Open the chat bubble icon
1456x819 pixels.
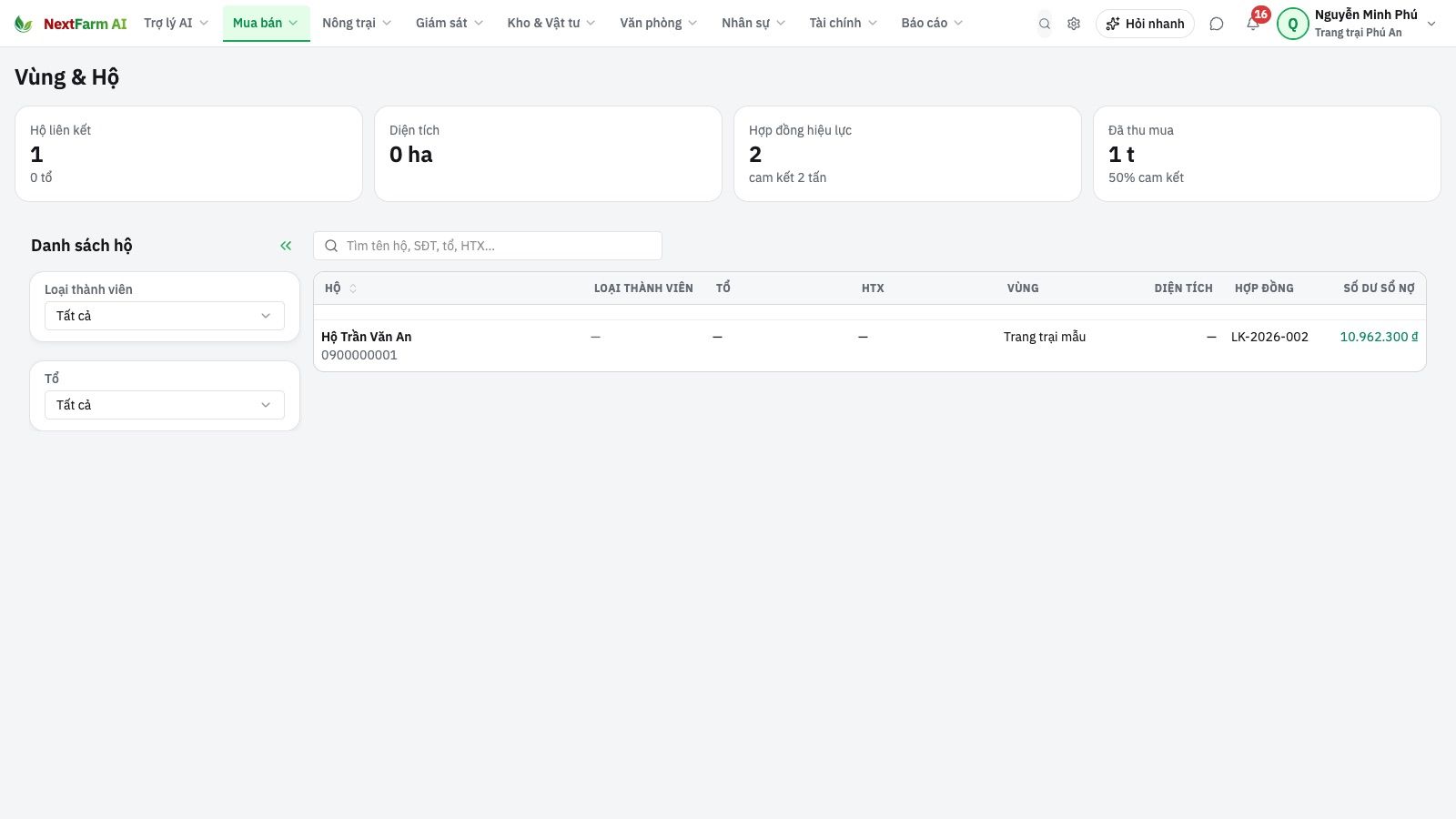(x=1217, y=24)
